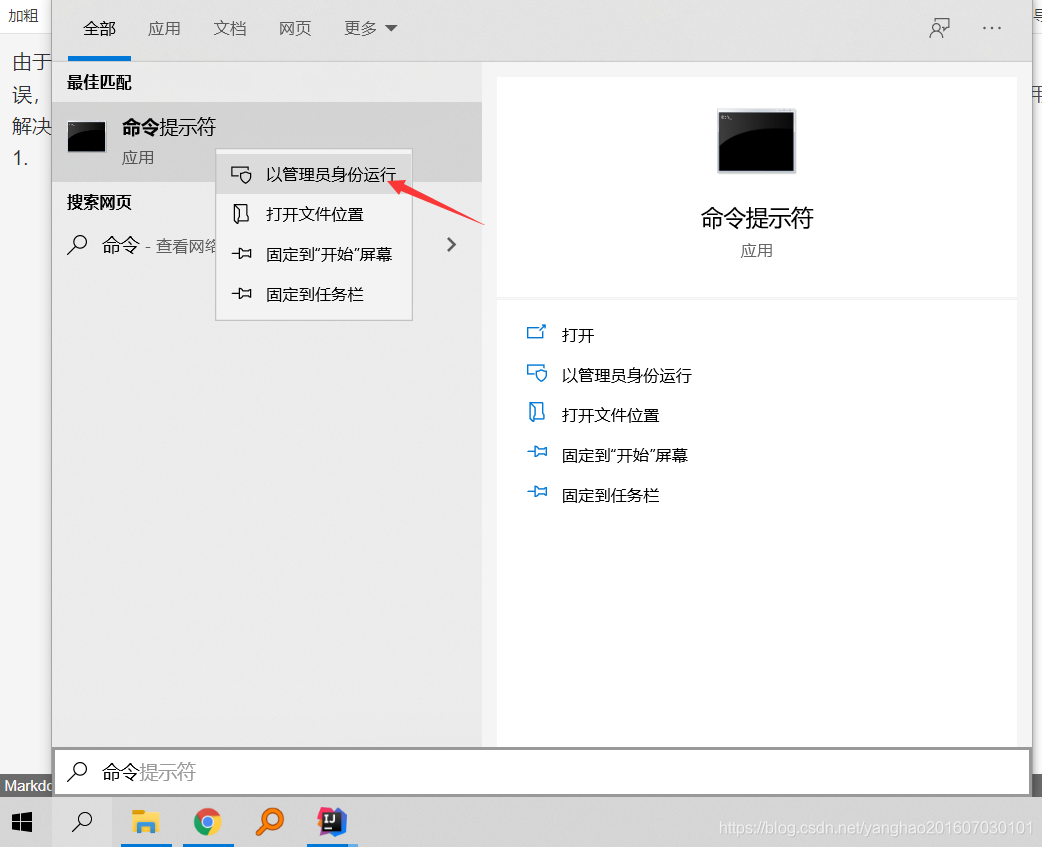Click the blue shield icon in the right pane
Image resolution: width=1042 pixels, height=847 pixels.
[536, 373]
